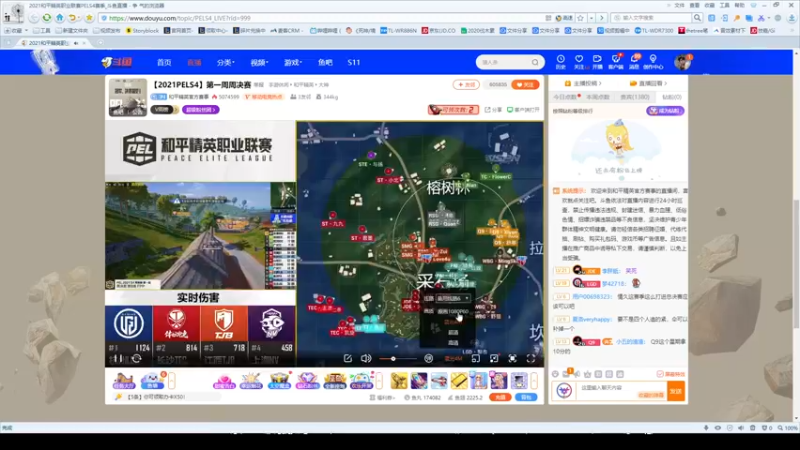Click the orange 关注 follow button
The width and height of the screenshot is (800, 450).
(x=525, y=85)
